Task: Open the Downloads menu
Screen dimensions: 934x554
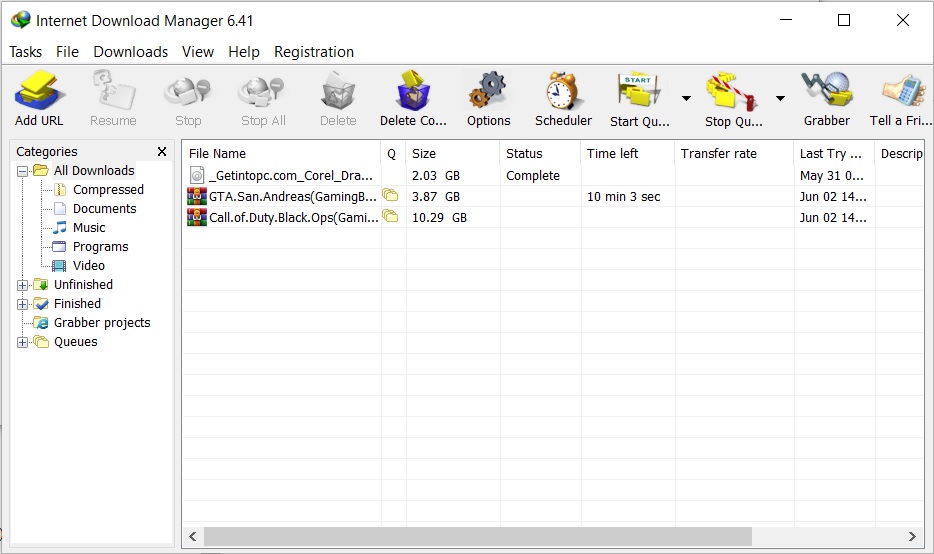Action: pyautogui.click(x=130, y=52)
